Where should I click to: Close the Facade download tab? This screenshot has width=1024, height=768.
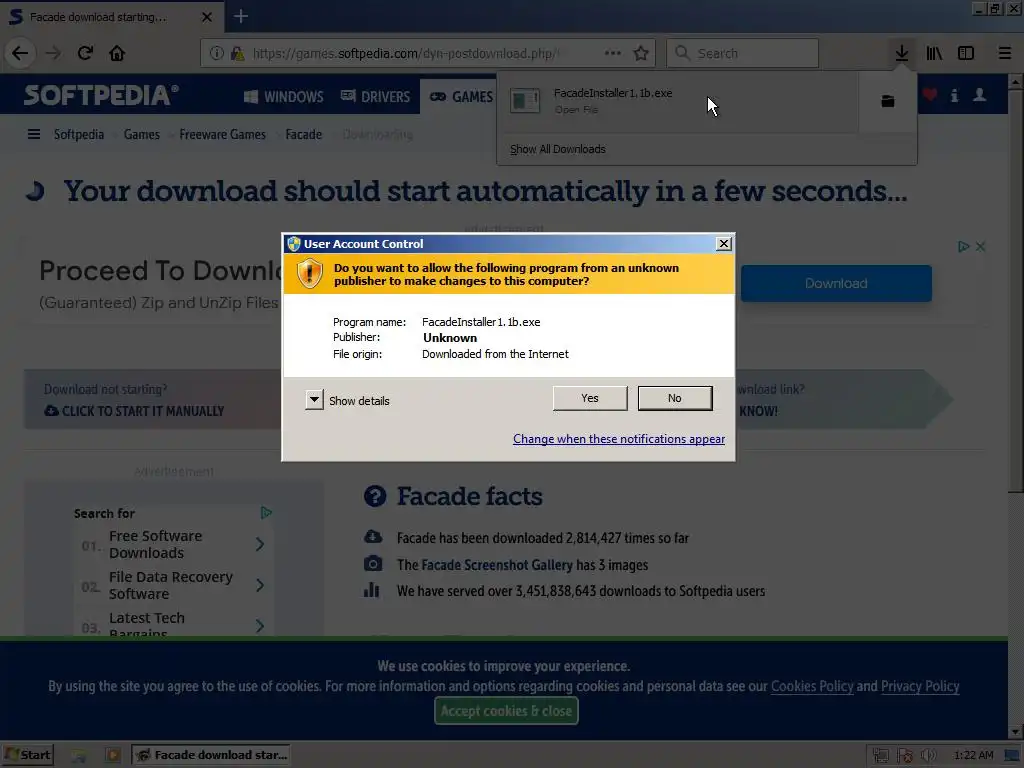pos(207,17)
